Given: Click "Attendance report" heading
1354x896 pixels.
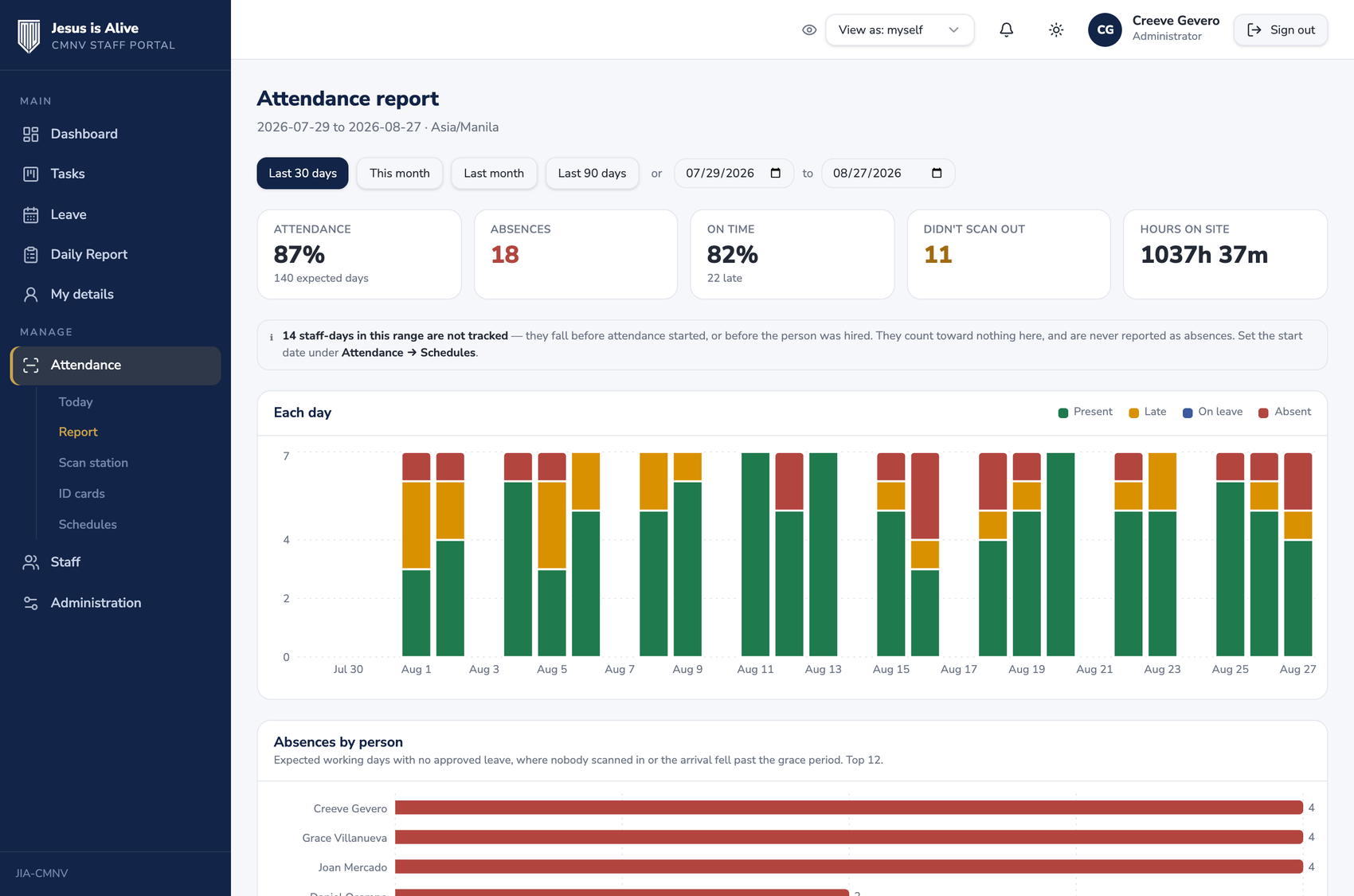Looking at the screenshot, I should click(x=348, y=99).
